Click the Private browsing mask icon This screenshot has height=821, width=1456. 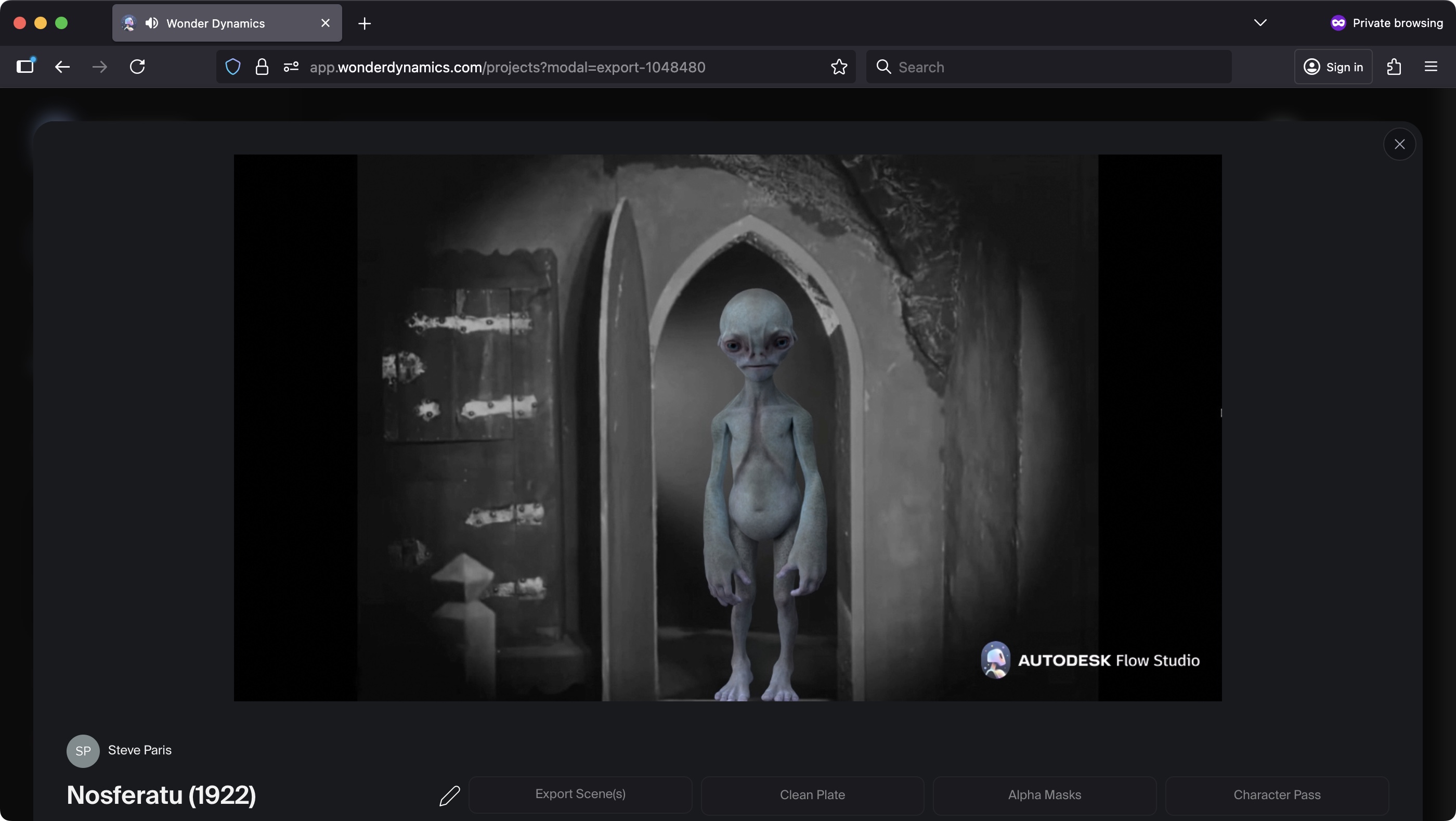tap(1339, 22)
